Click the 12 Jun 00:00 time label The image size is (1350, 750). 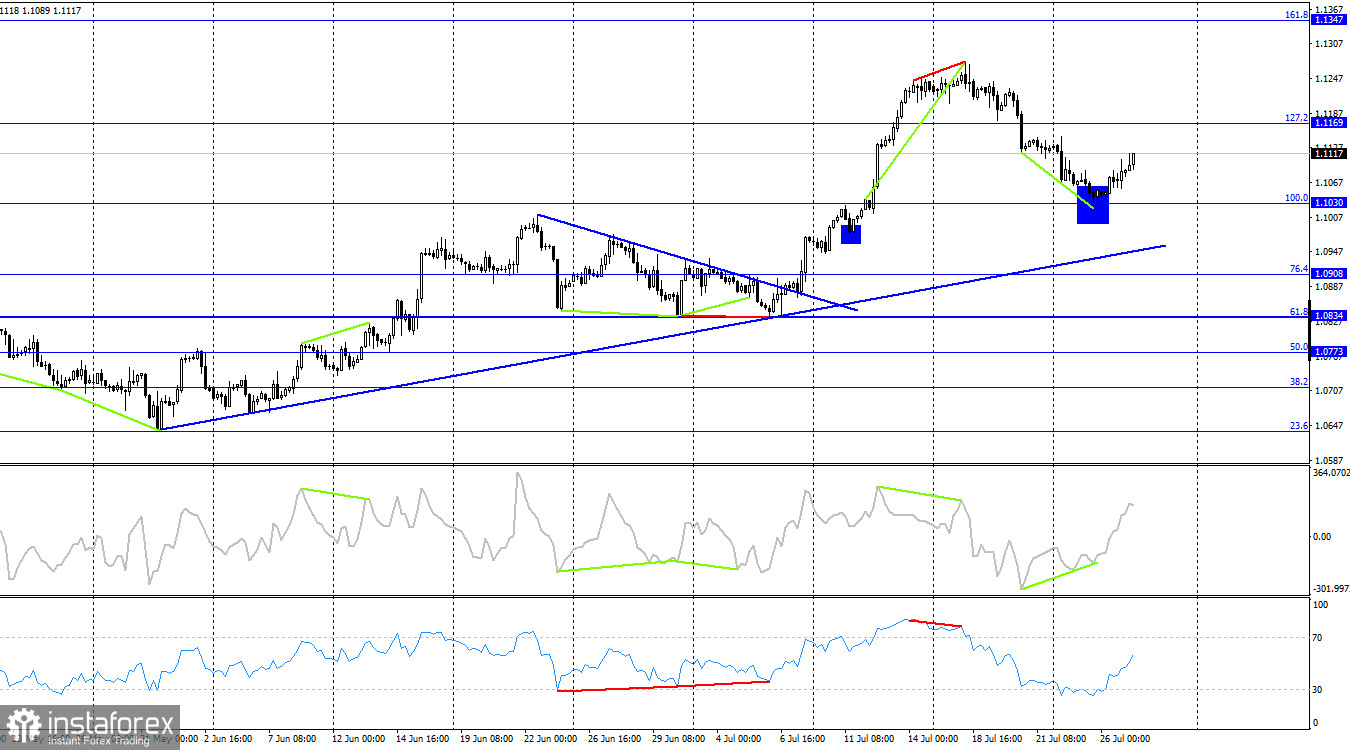pos(357,740)
